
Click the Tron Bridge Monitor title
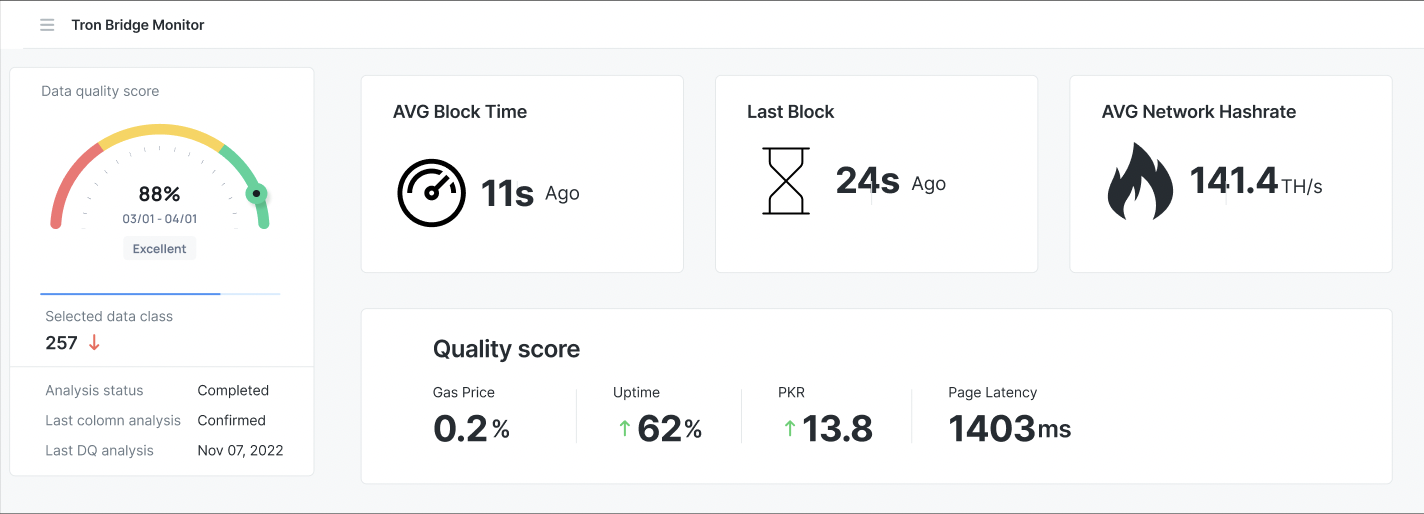pyautogui.click(x=138, y=25)
